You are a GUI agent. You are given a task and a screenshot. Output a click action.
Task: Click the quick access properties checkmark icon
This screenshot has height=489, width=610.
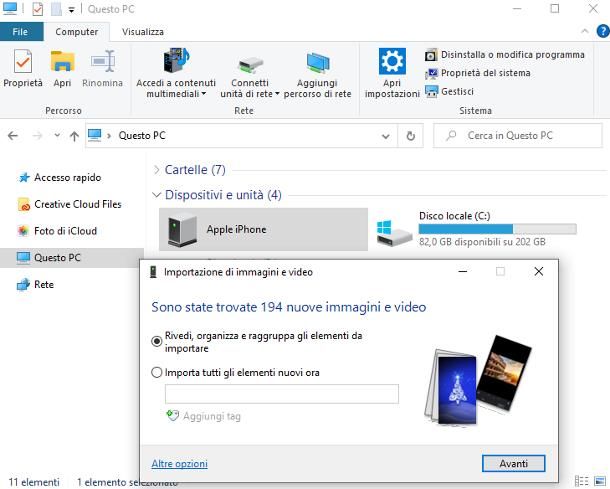pos(37,9)
